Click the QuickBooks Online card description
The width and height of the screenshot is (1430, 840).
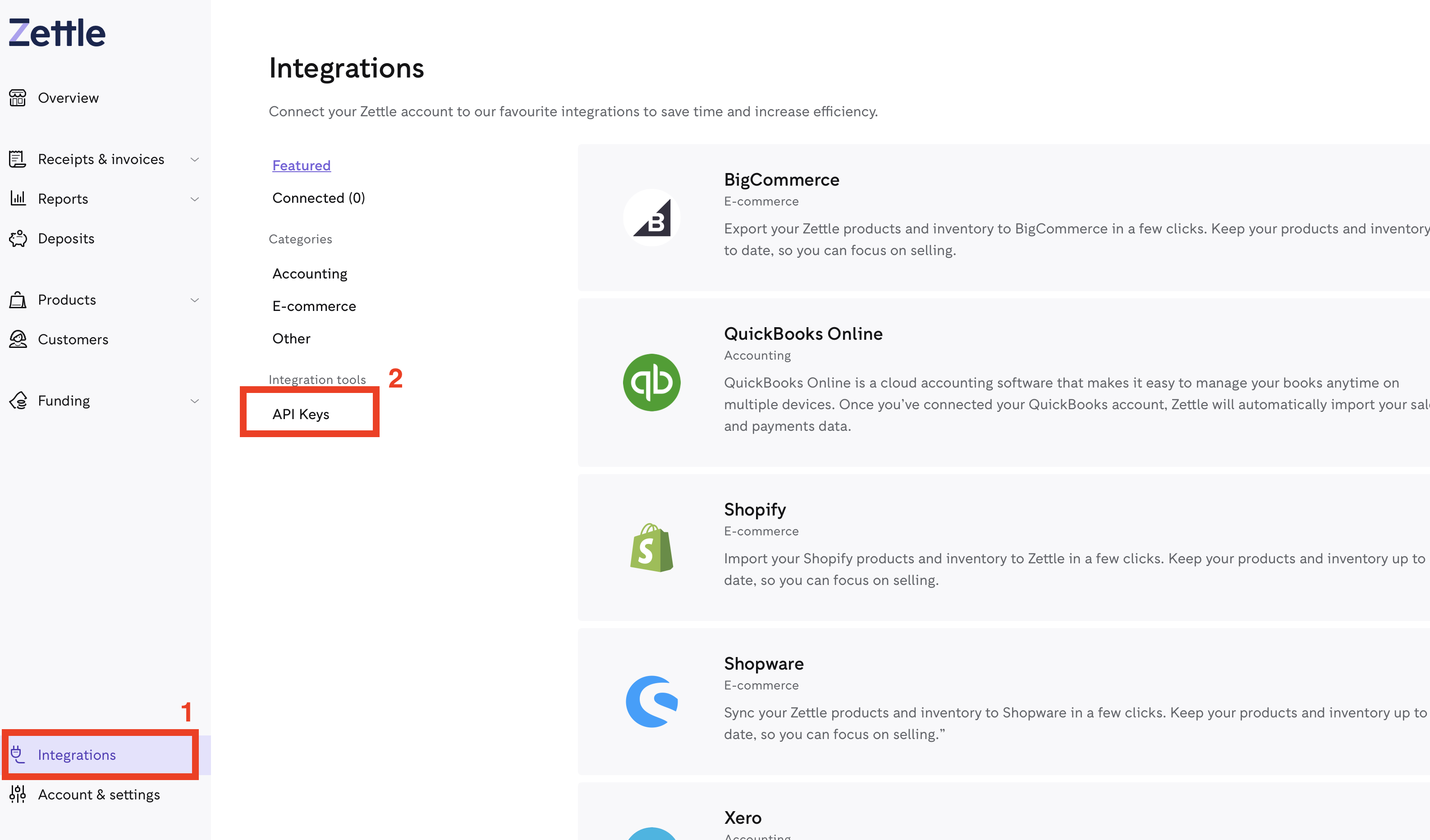pyautogui.click(x=1077, y=404)
